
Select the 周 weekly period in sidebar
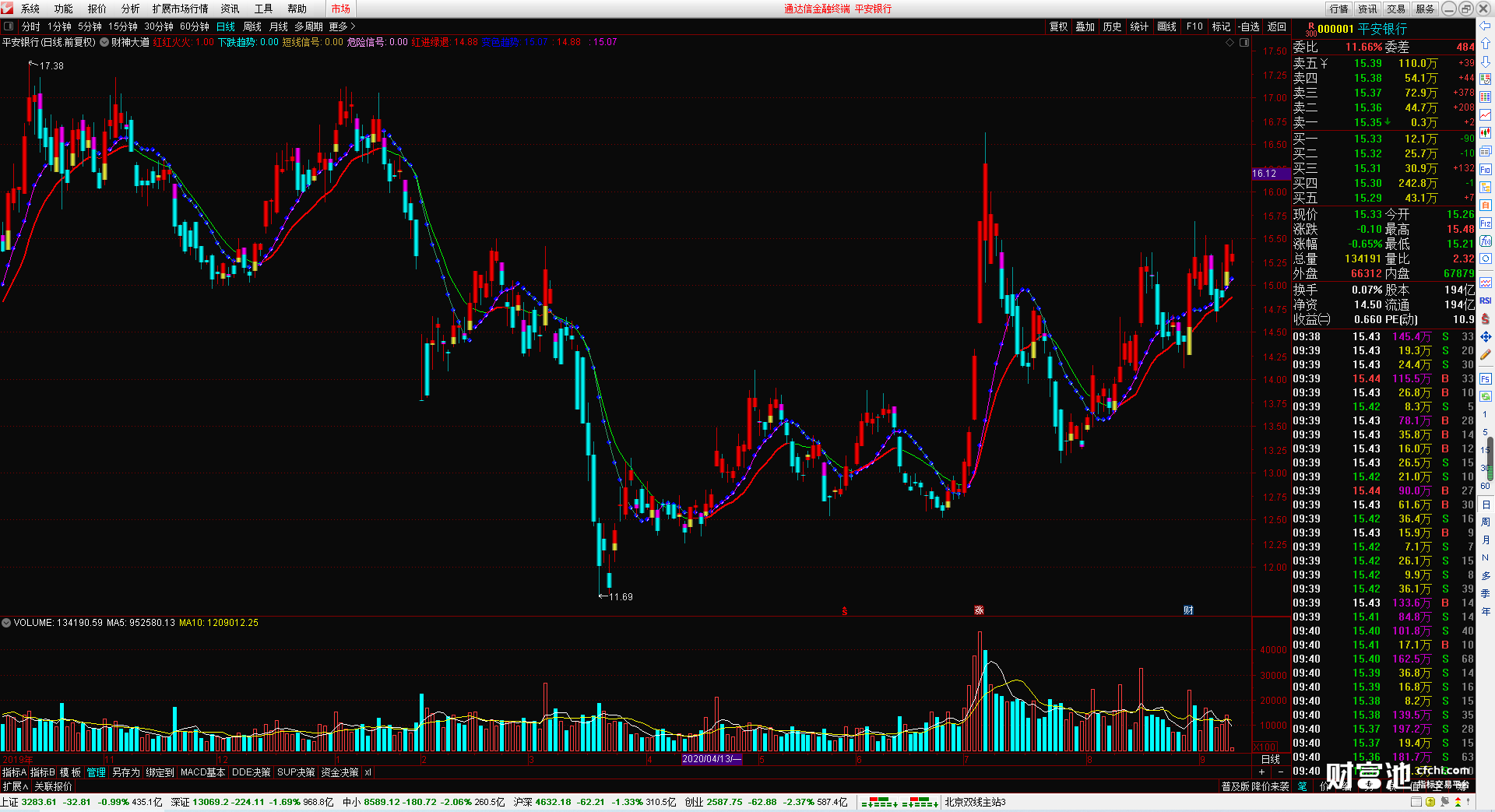1486,522
